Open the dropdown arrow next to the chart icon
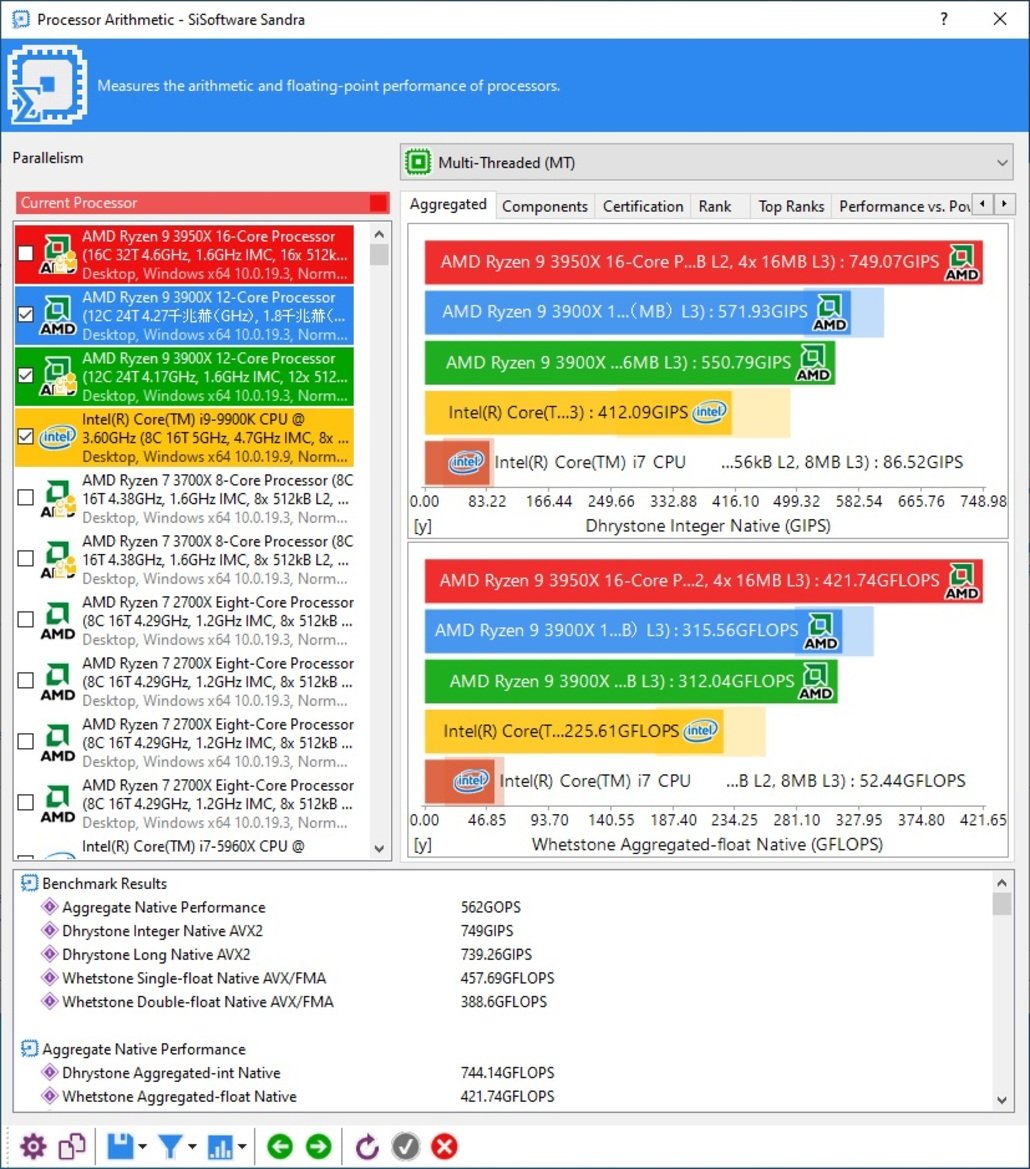 (x=242, y=1147)
